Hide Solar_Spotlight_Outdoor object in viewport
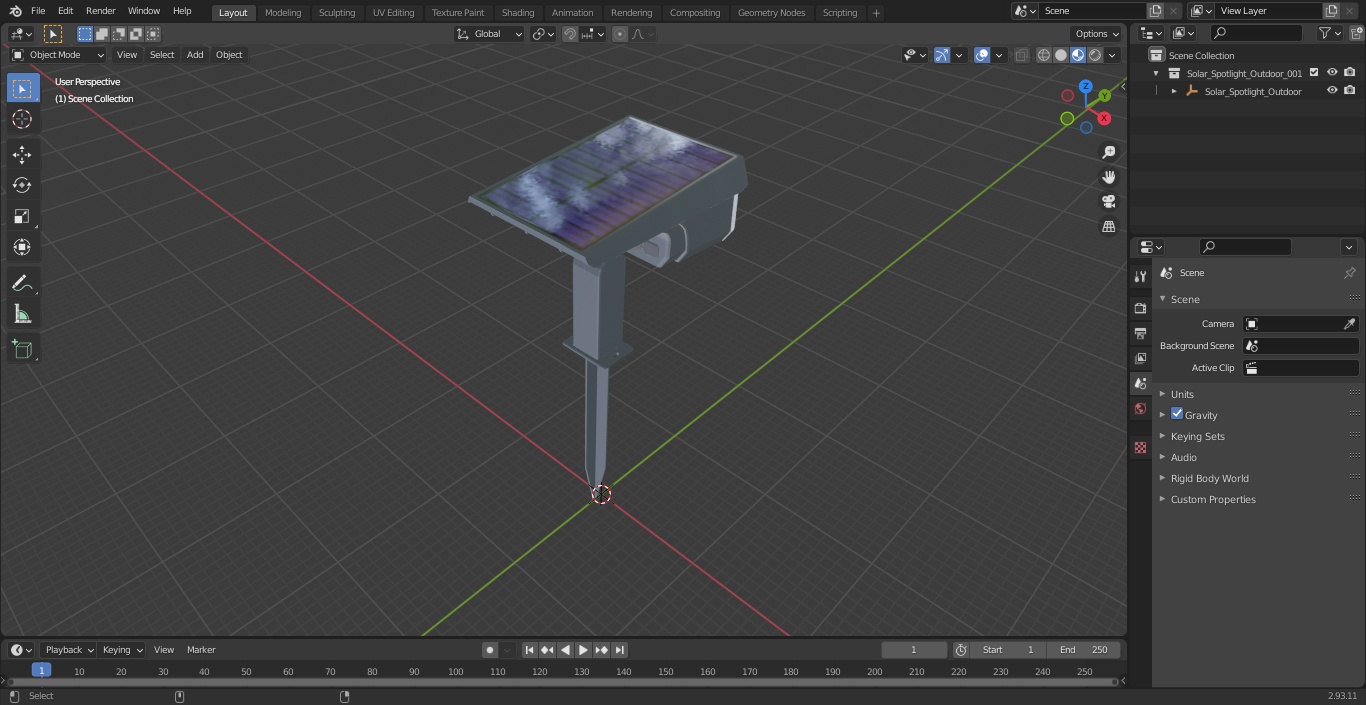Viewport: 1366px width, 705px height. pyautogui.click(x=1332, y=91)
